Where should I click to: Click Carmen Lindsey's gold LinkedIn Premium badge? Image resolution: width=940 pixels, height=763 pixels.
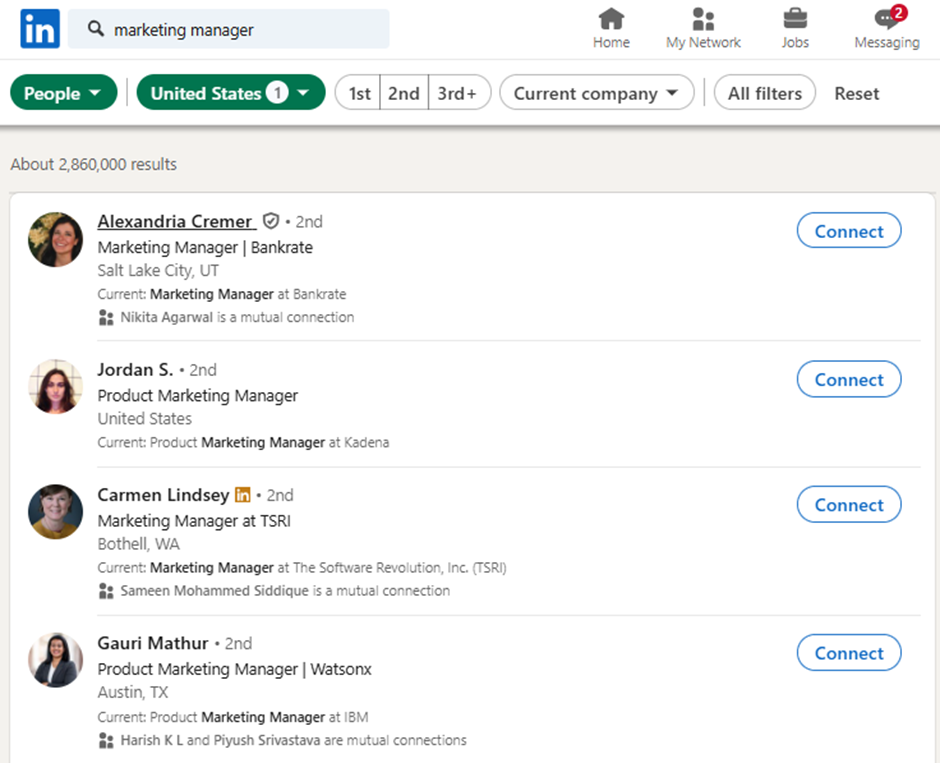(243, 495)
